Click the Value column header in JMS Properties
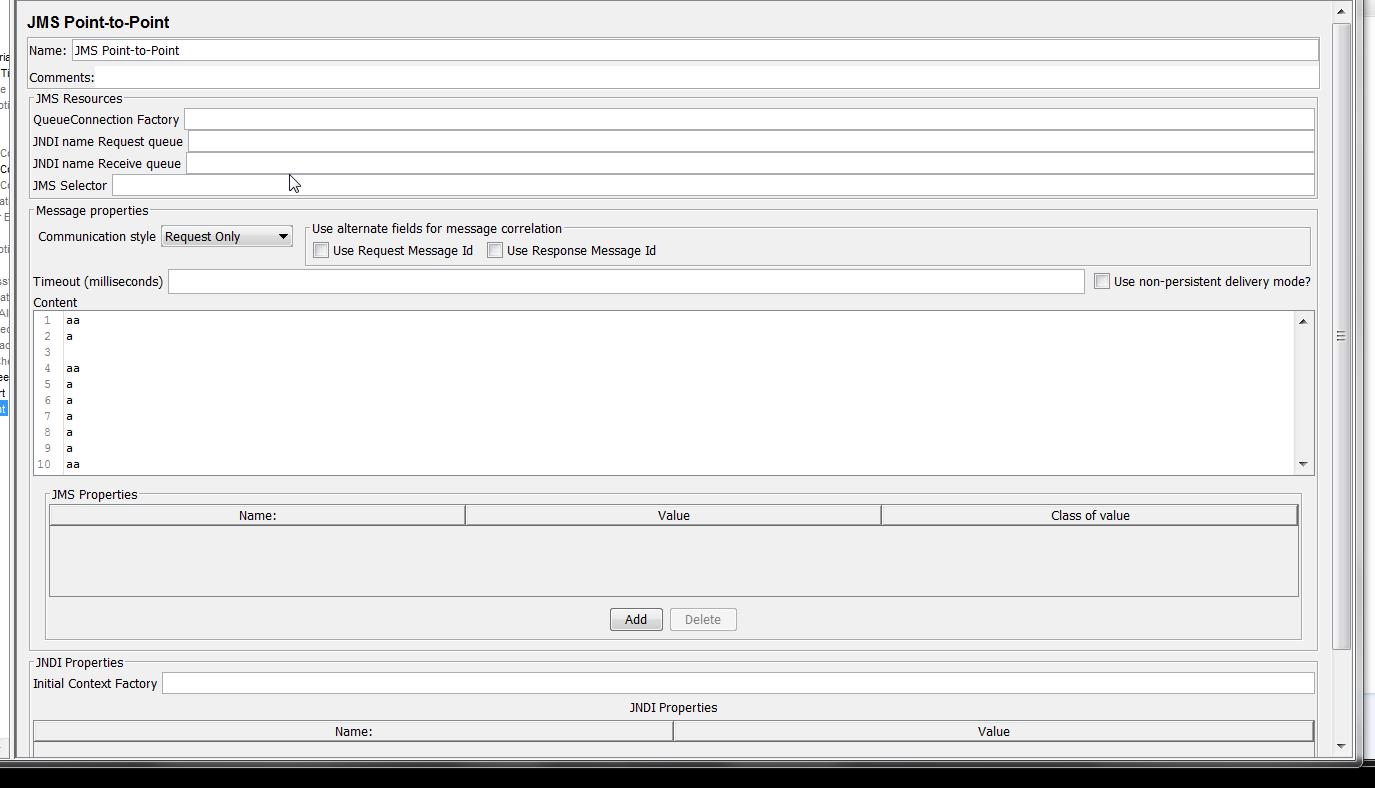Viewport: 1375px width, 788px height. [x=673, y=514]
